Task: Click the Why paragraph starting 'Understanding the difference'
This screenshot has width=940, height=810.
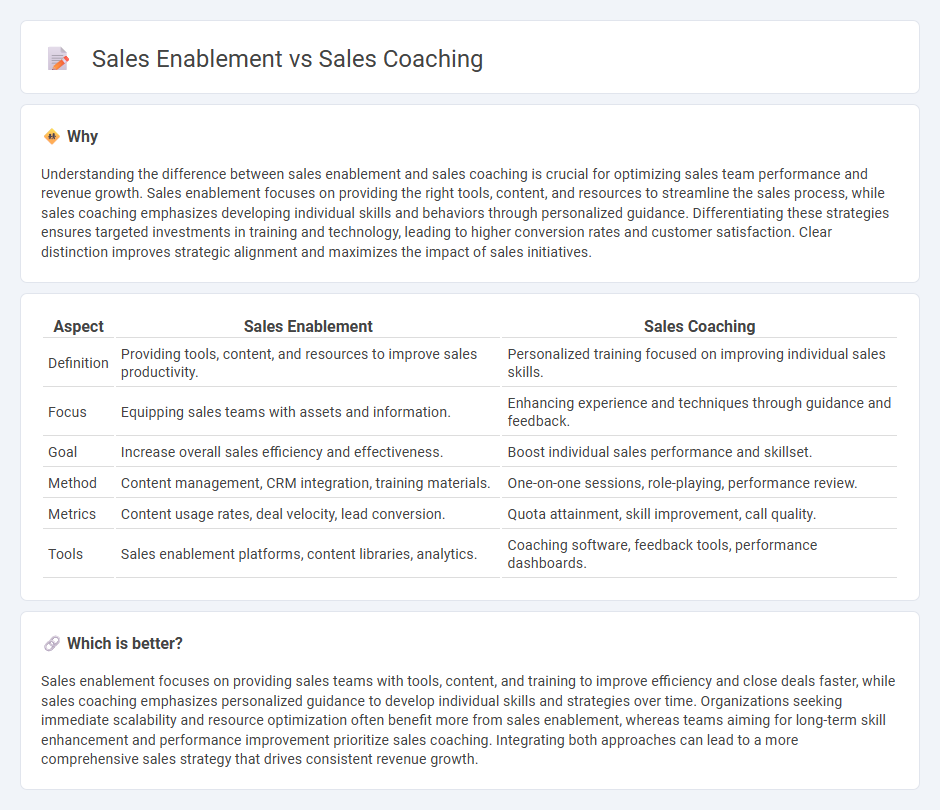Action: [x=465, y=213]
